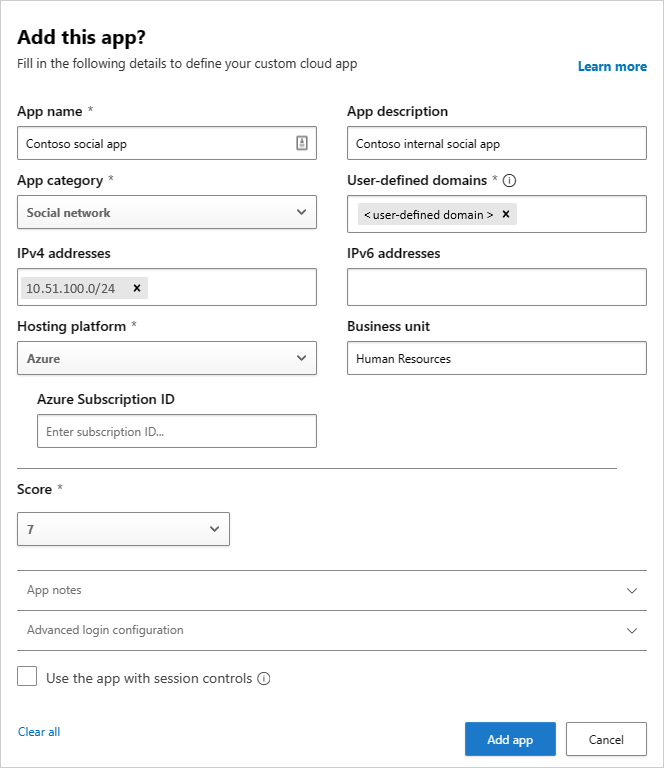Click the Cancel button

606,739
